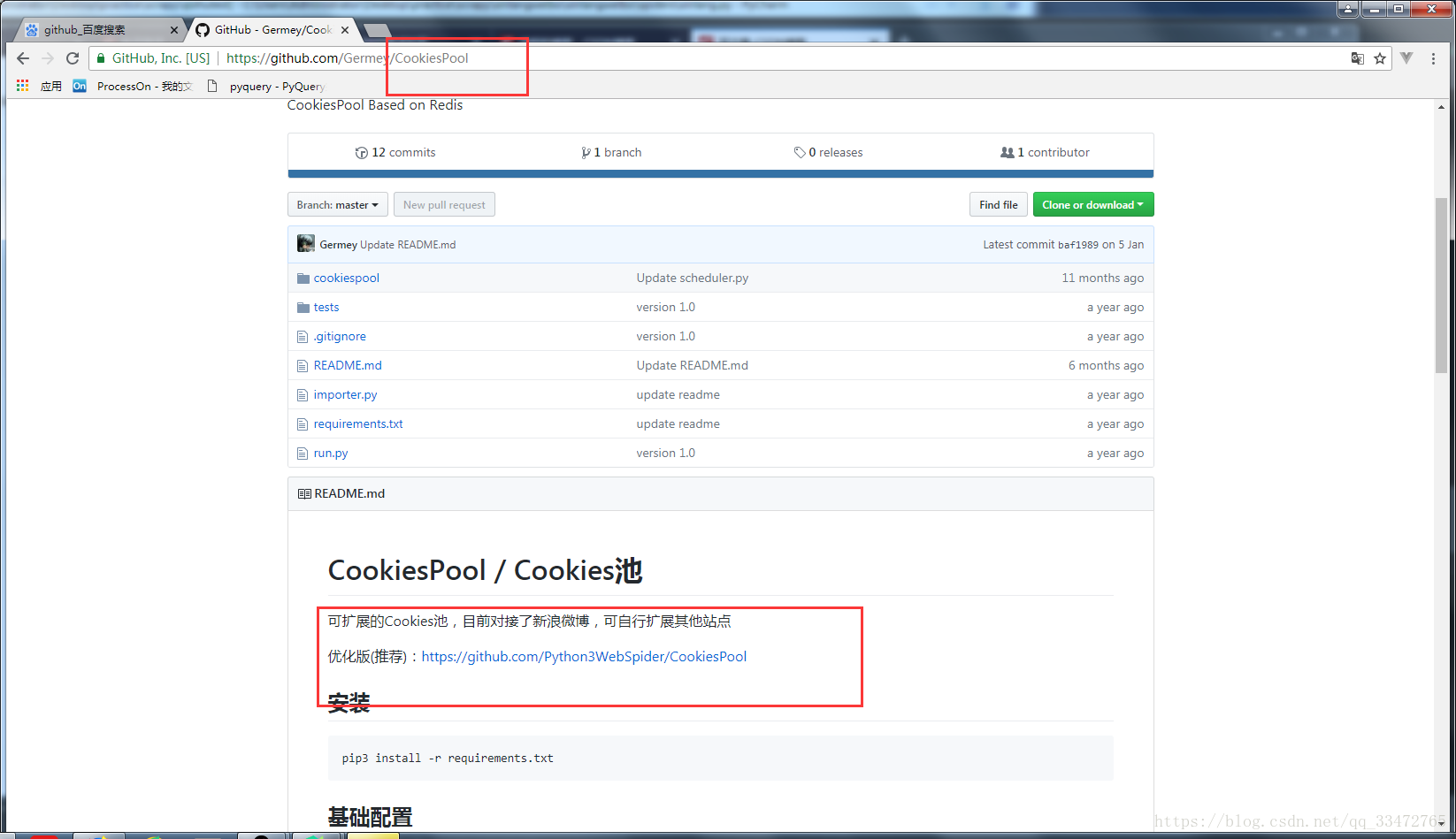
Task: Open the ProcessOn bookmark
Action: (x=133, y=86)
